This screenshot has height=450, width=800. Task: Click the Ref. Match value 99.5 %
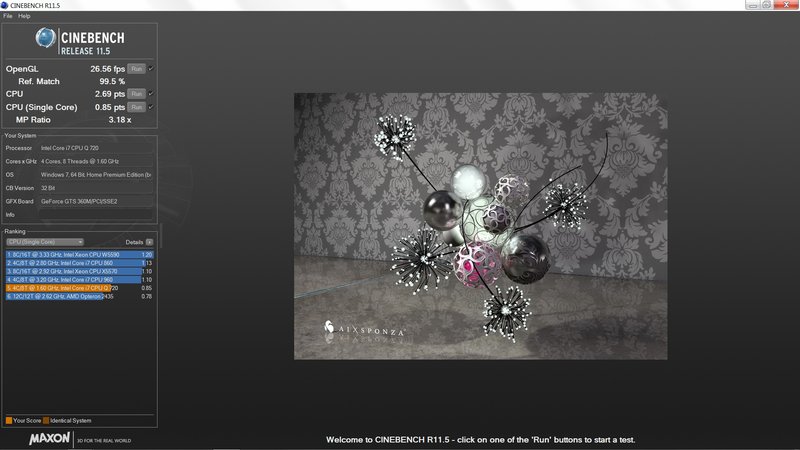pos(112,82)
